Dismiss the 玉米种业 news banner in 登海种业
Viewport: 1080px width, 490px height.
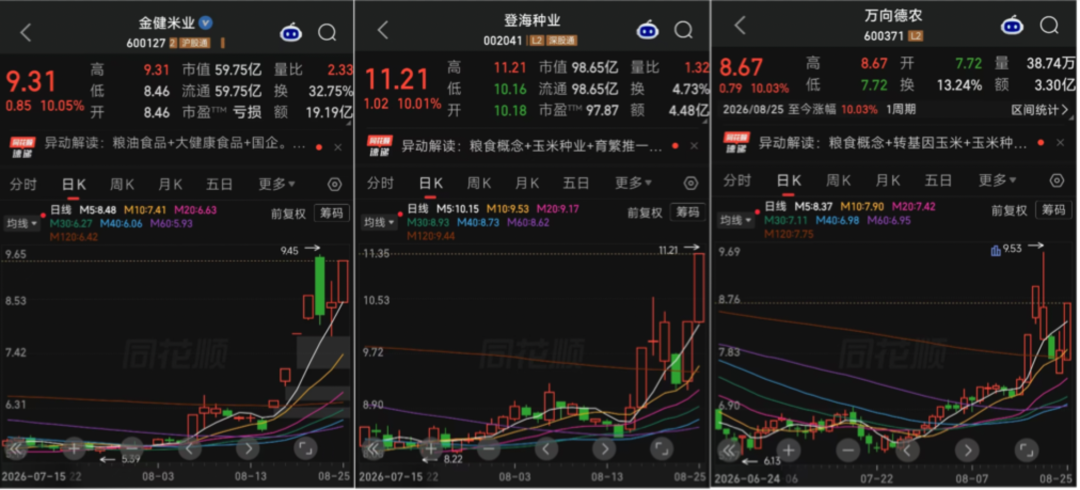694,146
